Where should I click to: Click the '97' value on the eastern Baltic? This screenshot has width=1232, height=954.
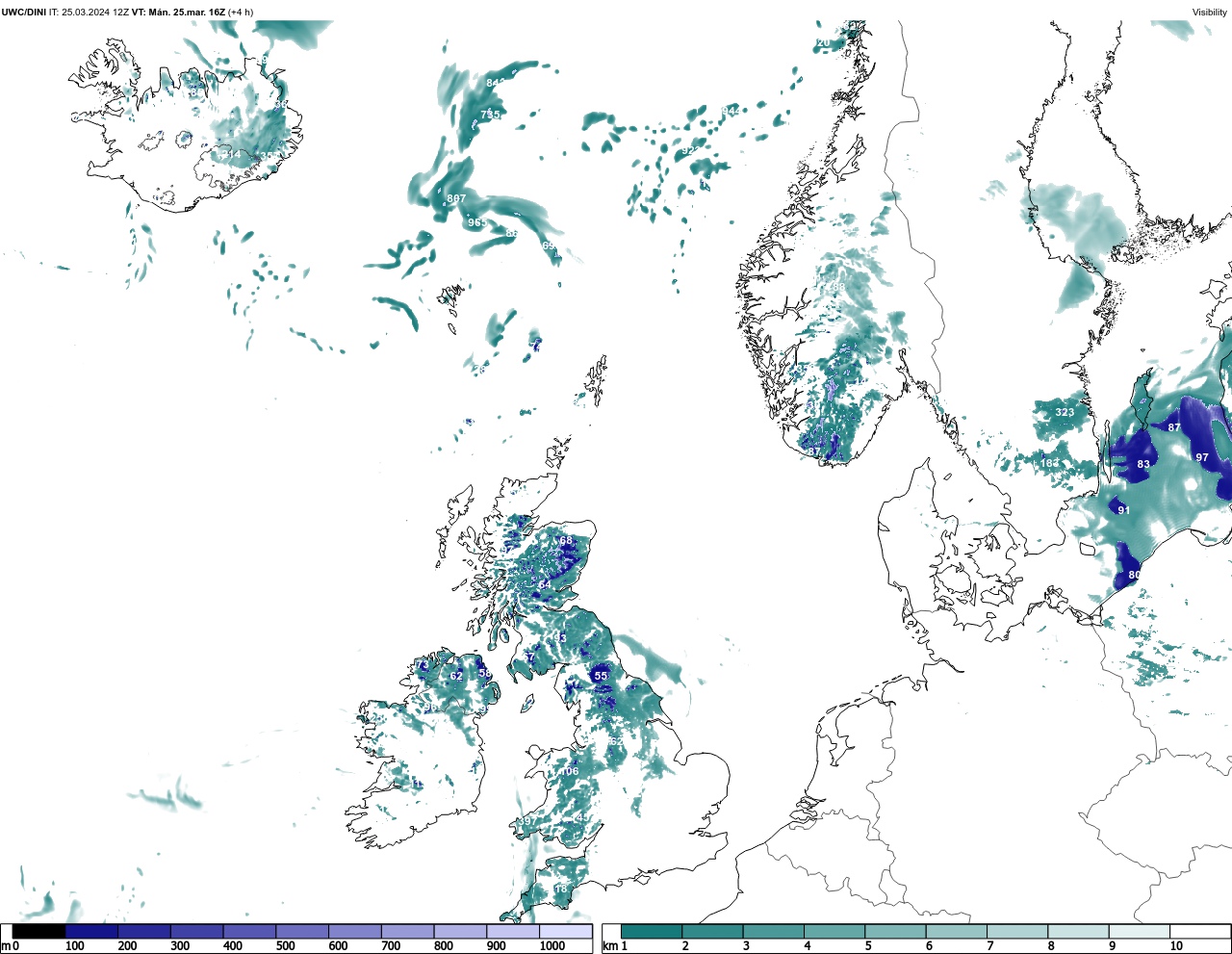[1202, 457]
